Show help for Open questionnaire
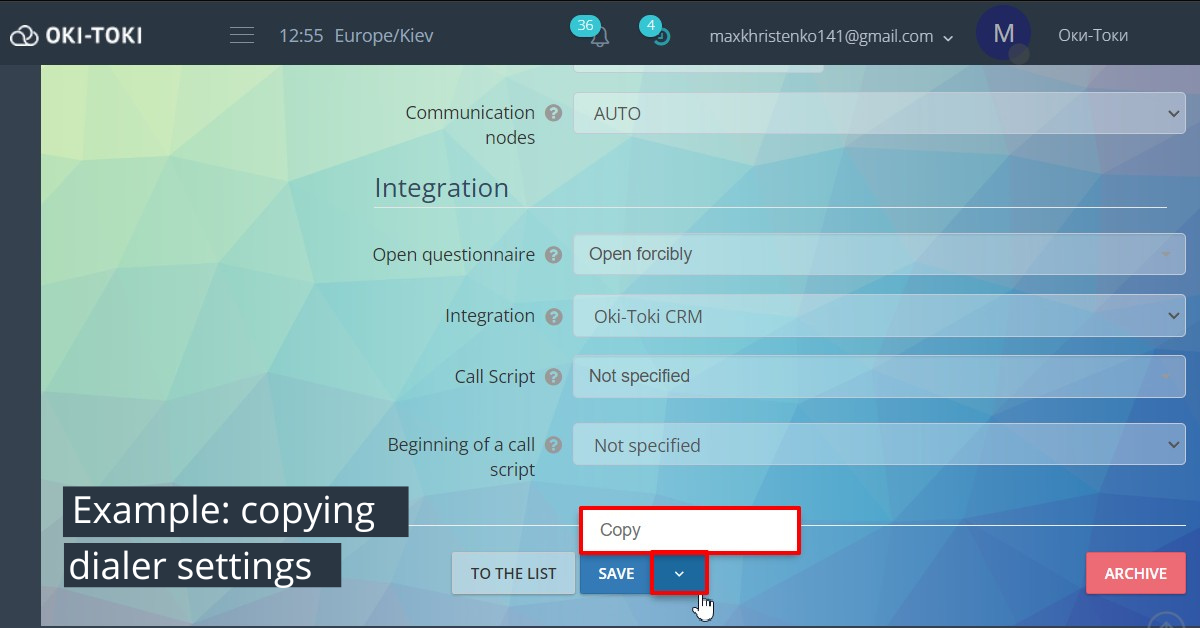Screen dimensions: 1200x628 tap(553, 255)
